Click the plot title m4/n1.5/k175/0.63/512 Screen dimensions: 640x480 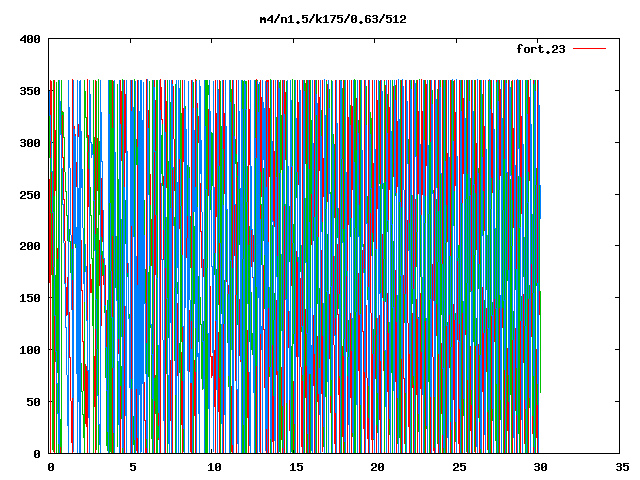(333, 19)
